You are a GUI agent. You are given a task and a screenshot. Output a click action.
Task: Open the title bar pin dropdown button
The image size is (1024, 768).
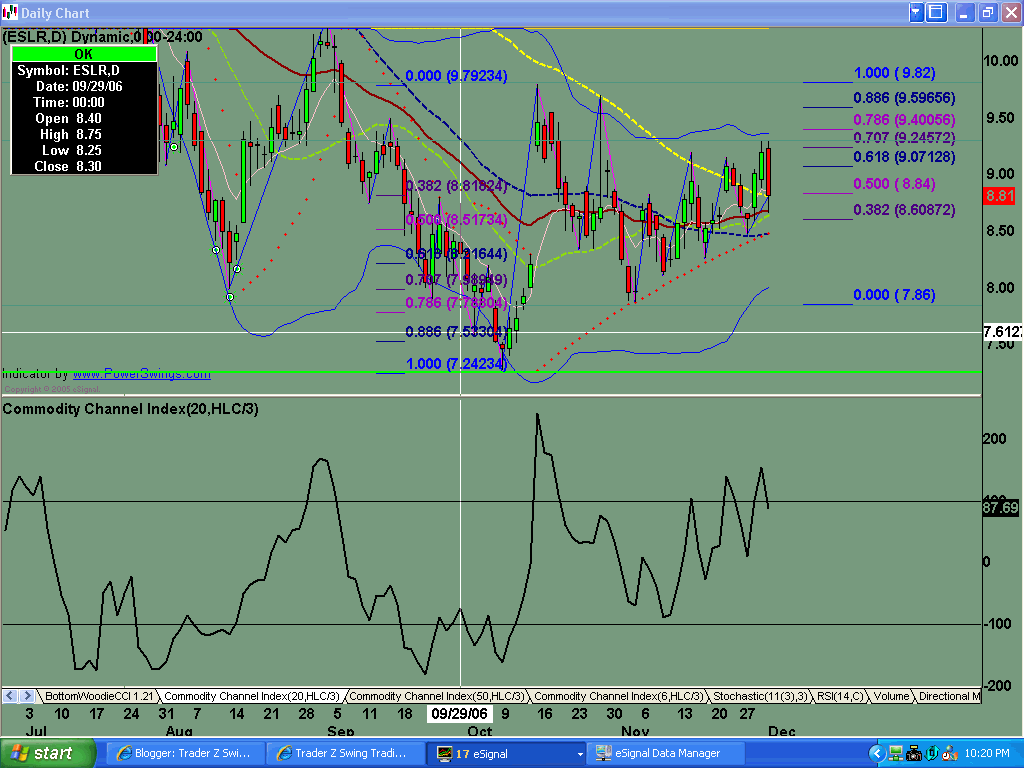tap(916, 12)
